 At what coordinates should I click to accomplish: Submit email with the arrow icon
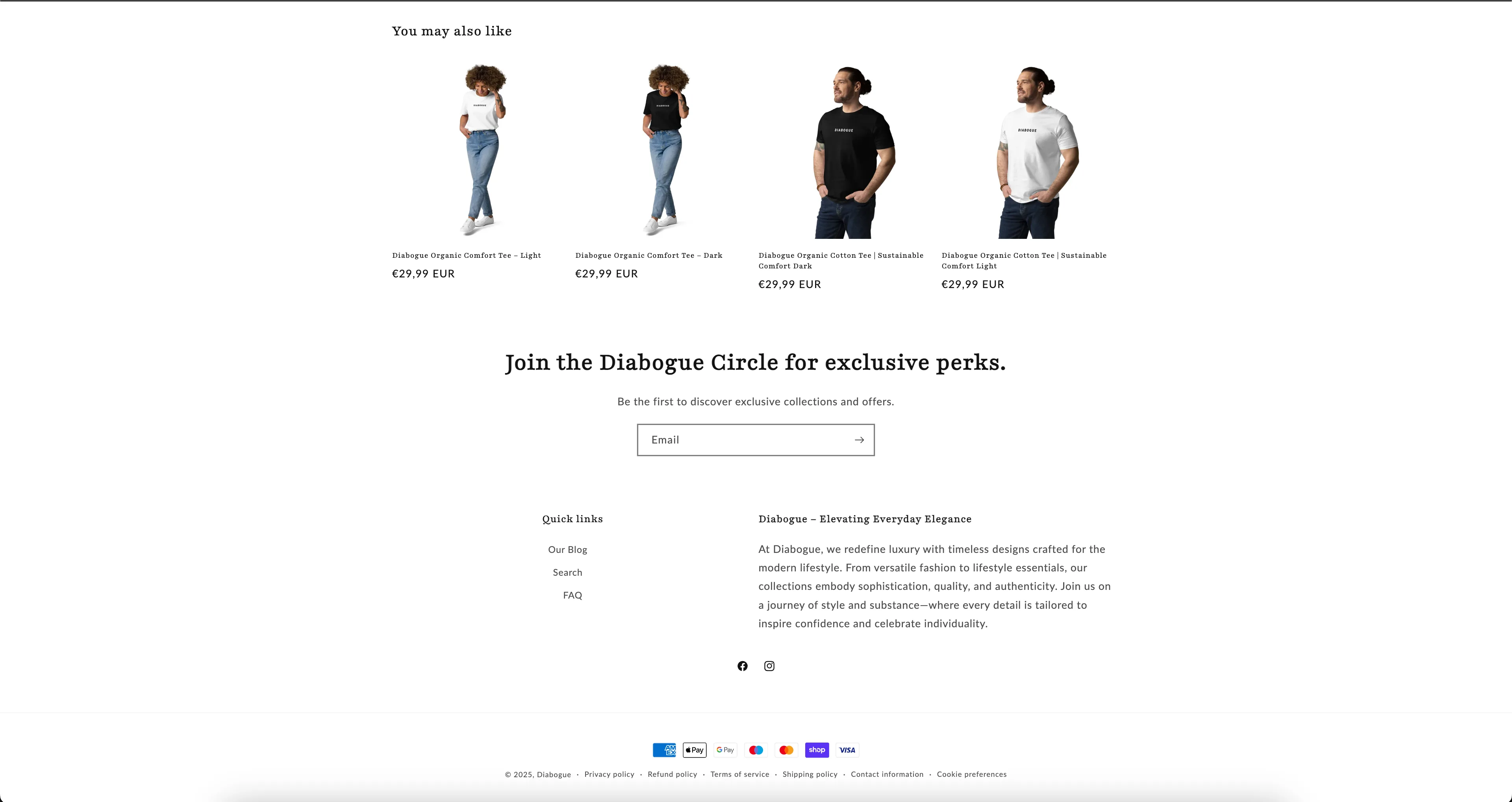(x=859, y=440)
